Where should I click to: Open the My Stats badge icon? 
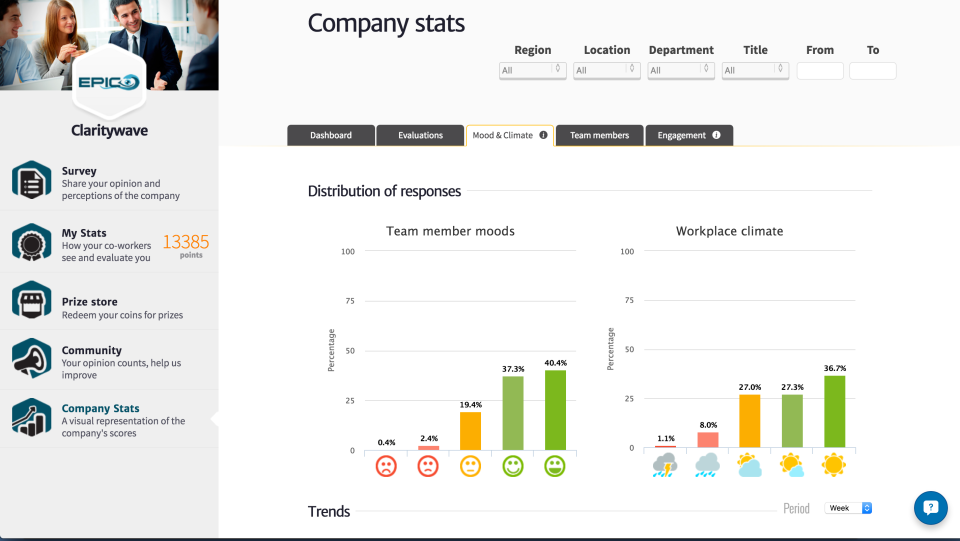pos(31,243)
